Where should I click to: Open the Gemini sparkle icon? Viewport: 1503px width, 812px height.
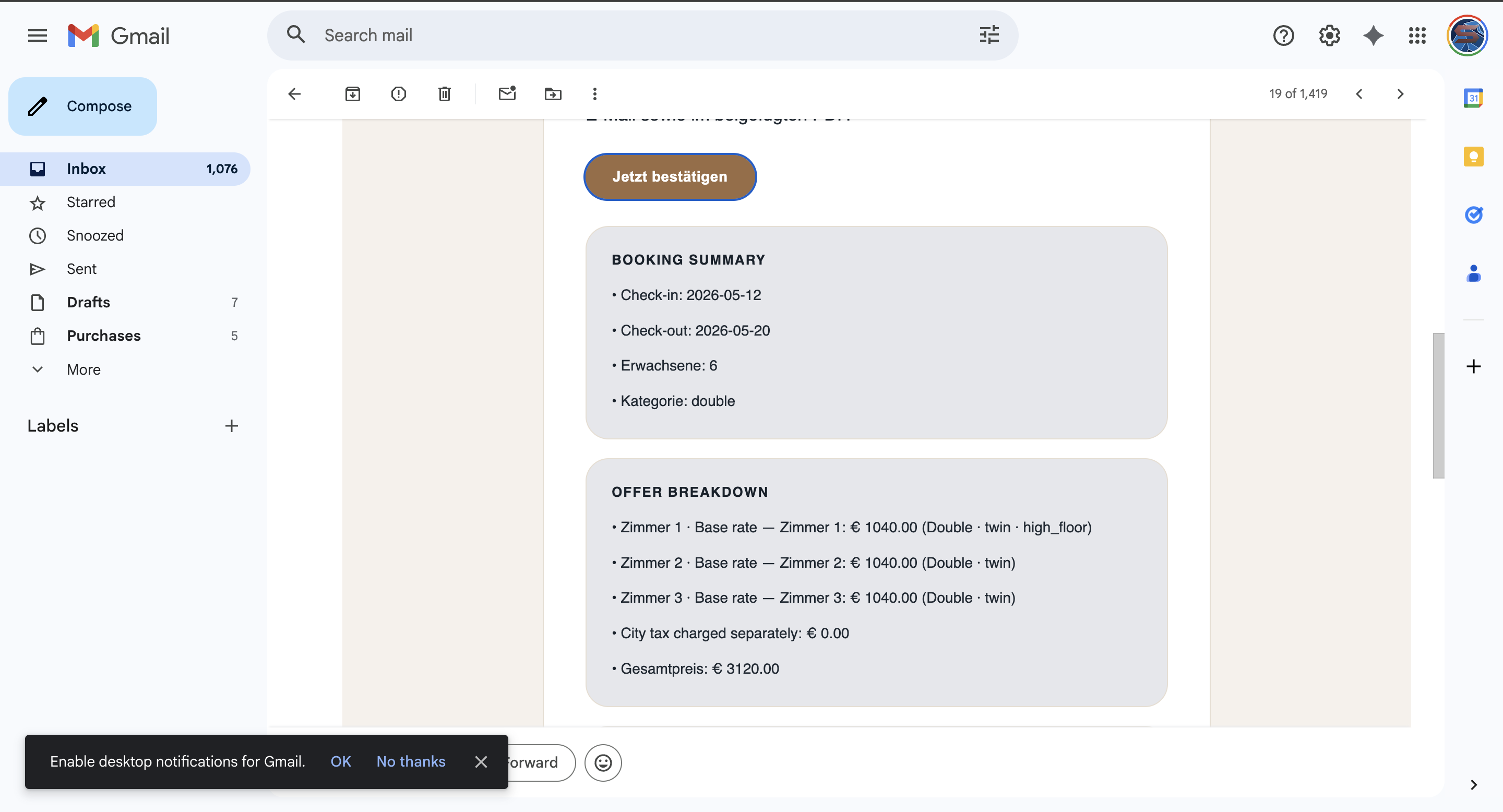coord(1374,35)
